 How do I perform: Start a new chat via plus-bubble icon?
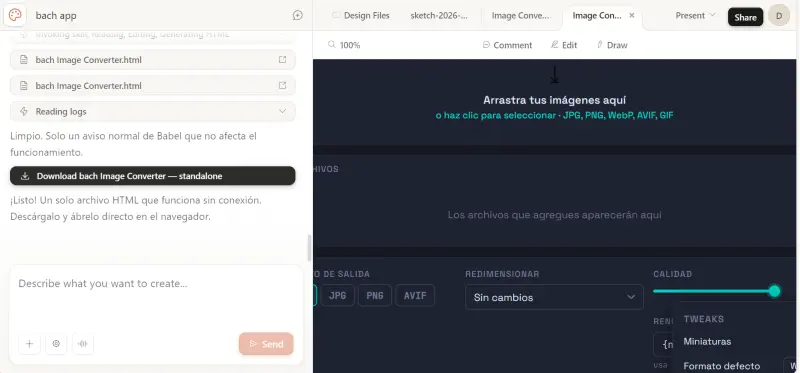pyautogui.click(x=297, y=15)
